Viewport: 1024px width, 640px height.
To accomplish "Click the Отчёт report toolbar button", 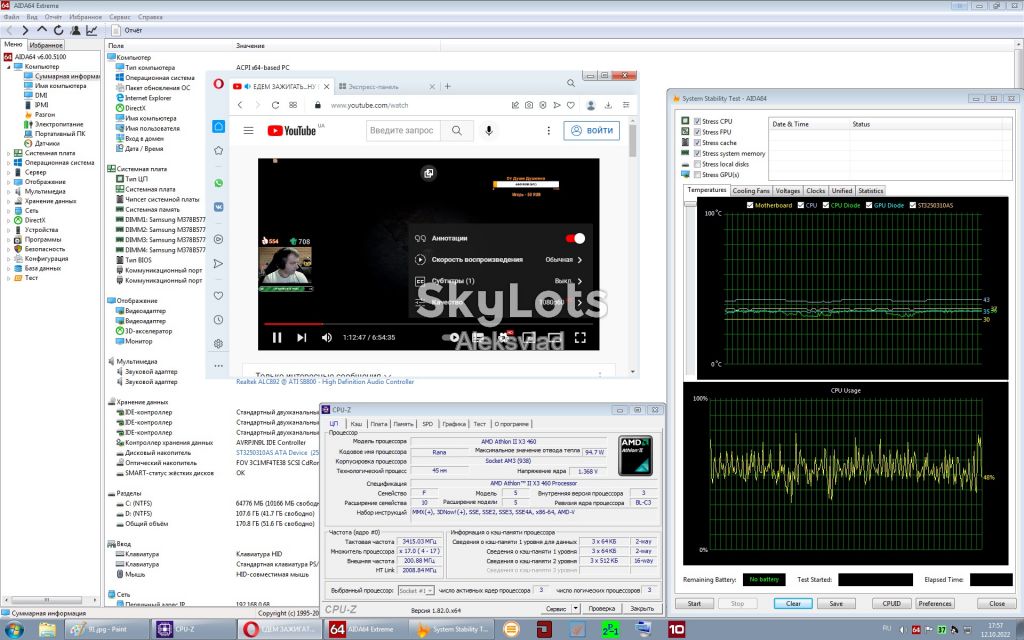I will 127,30.
